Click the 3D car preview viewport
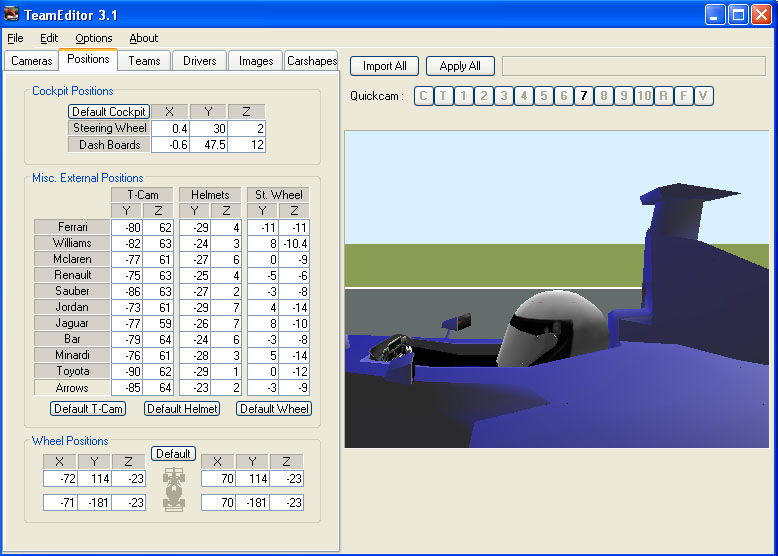The width and height of the screenshot is (778, 556). [x=556, y=289]
